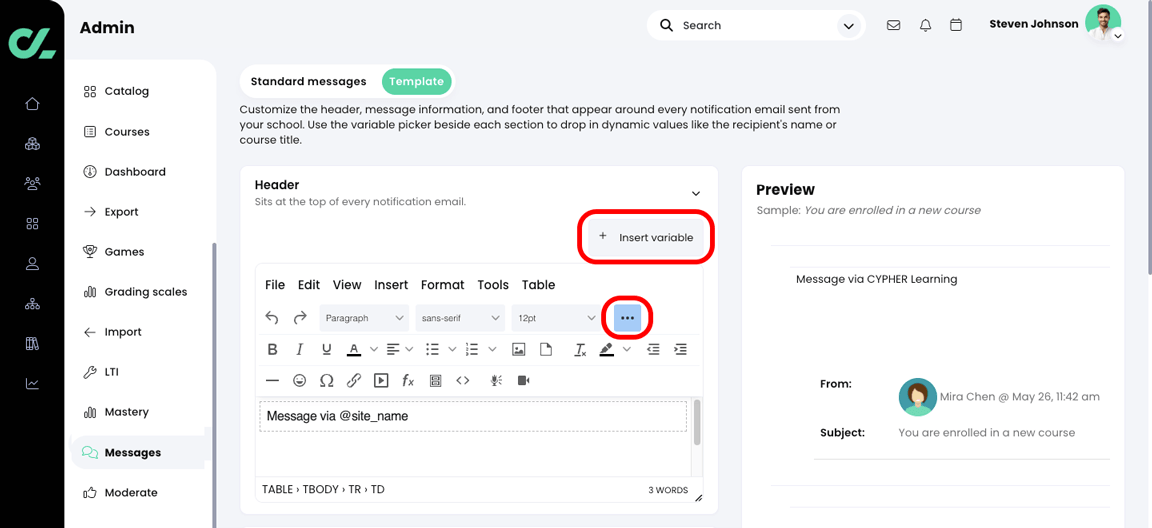Expand numbered list style arrow
Viewport: 1152px width, 528px height.
coord(492,350)
